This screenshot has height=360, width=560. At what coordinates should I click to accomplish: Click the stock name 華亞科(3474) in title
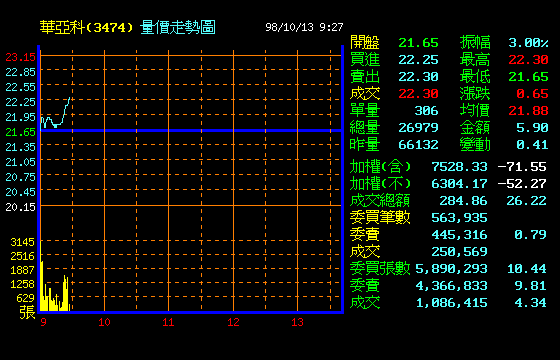click(86, 27)
